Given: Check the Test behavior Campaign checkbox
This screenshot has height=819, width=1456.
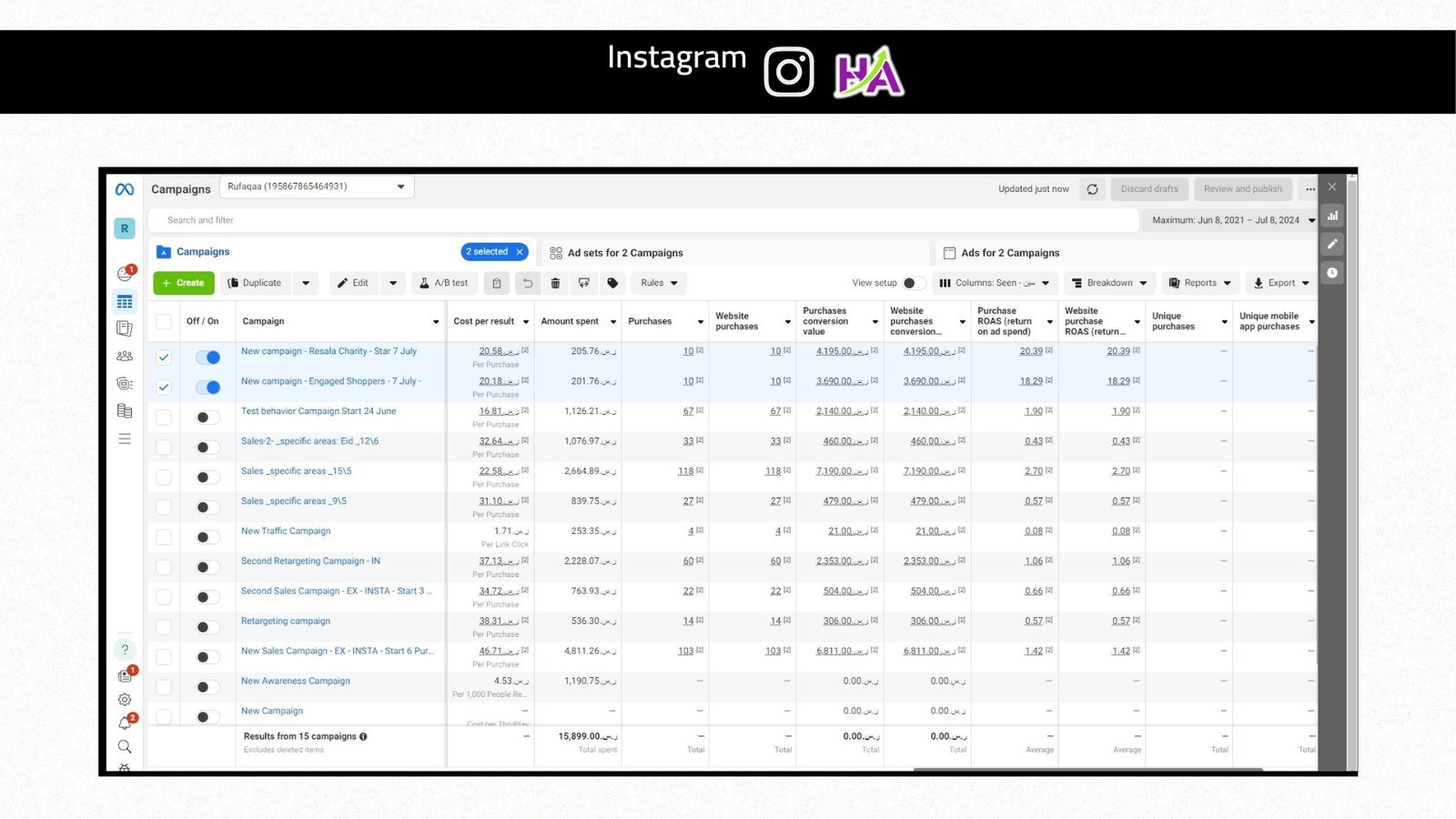Looking at the screenshot, I should [164, 417].
